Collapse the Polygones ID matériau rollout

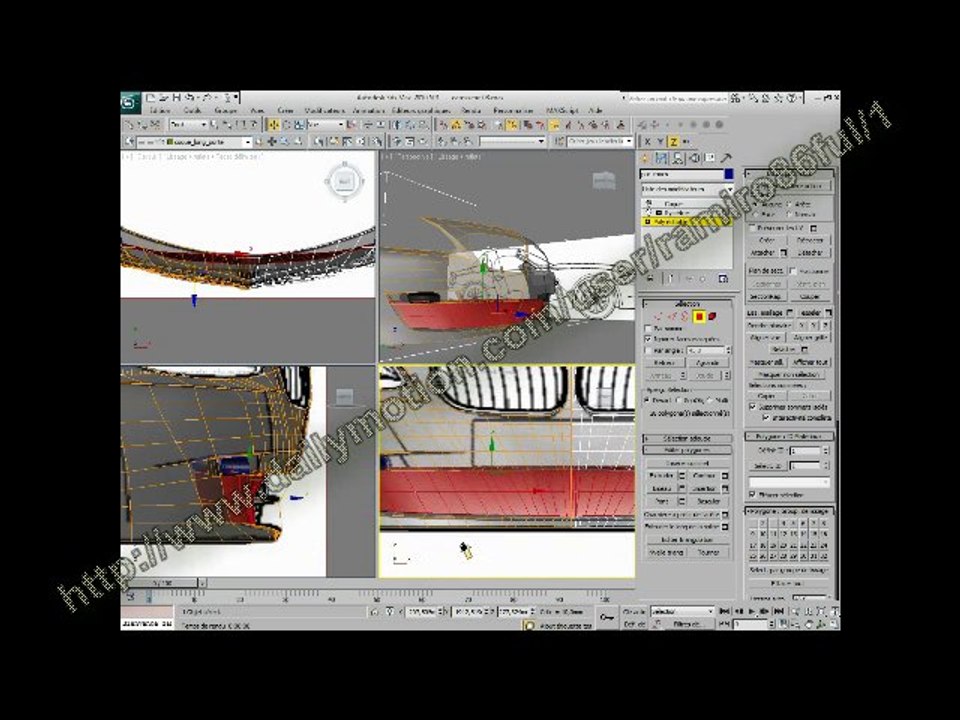790,437
